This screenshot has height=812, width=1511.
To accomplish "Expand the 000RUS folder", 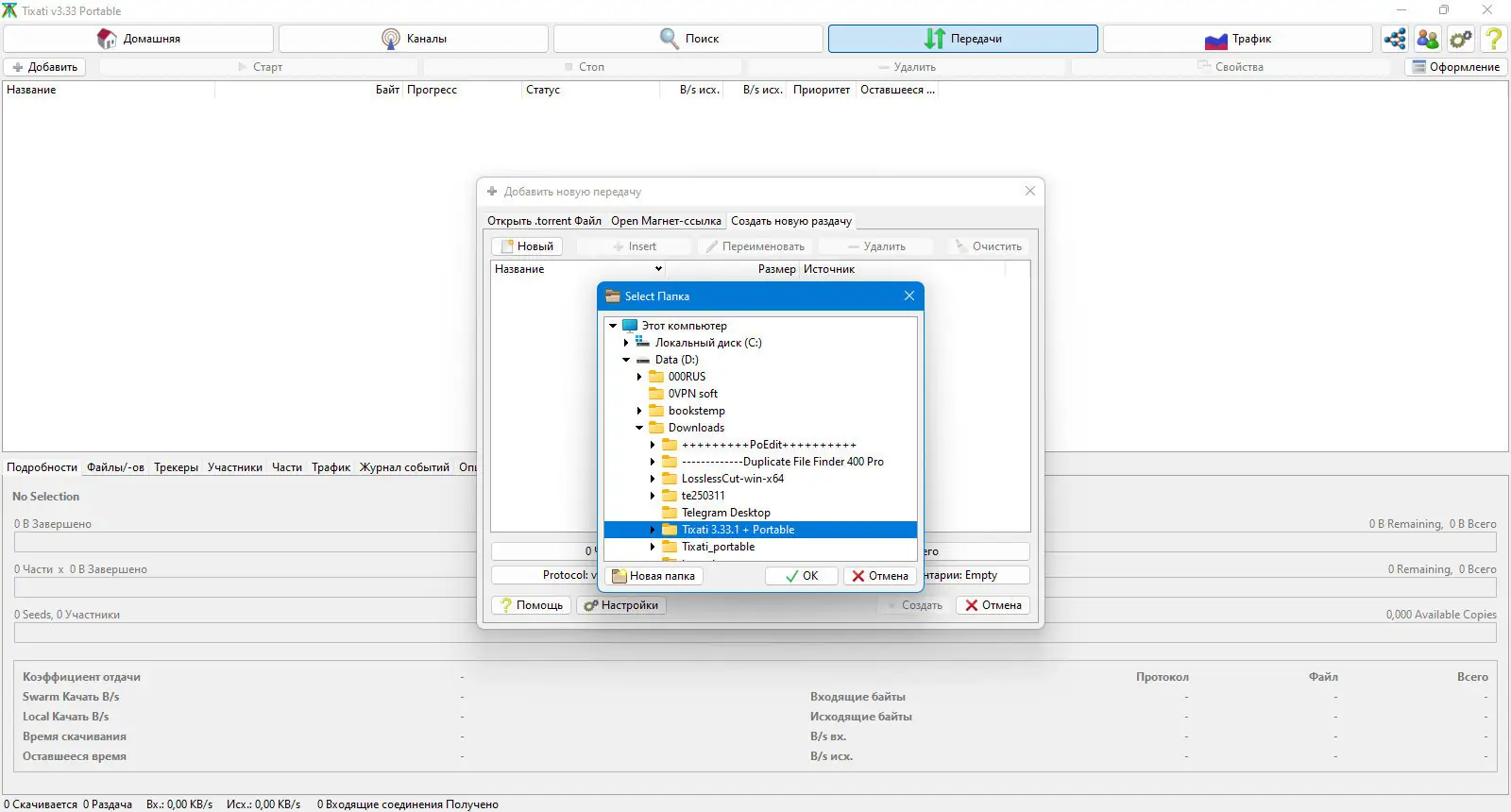I will tap(639, 377).
